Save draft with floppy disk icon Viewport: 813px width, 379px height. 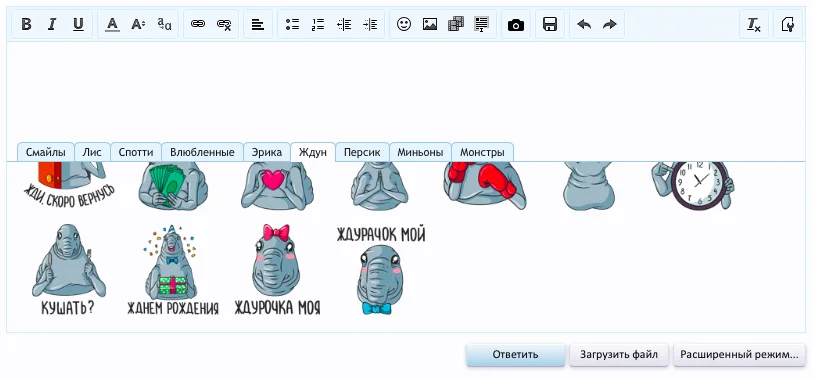pyautogui.click(x=550, y=24)
